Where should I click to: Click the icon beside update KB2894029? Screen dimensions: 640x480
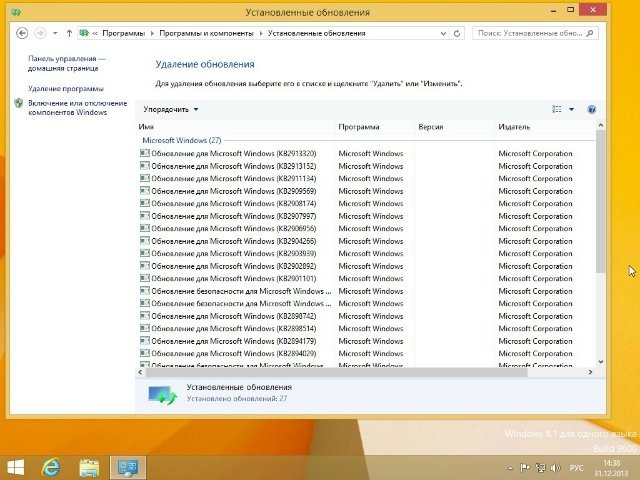pos(144,353)
